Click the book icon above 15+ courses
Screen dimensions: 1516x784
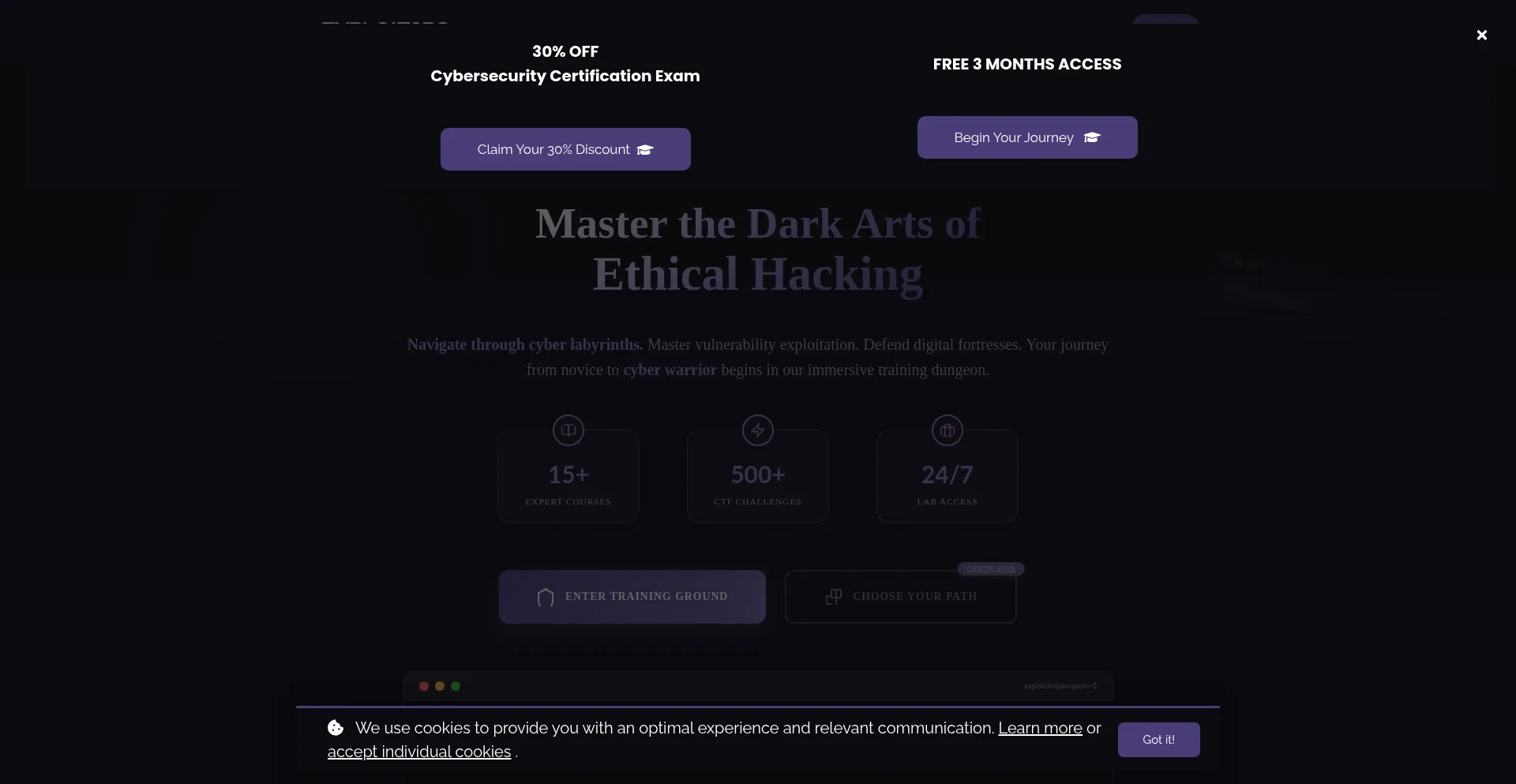pyautogui.click(x=568, y=430)
